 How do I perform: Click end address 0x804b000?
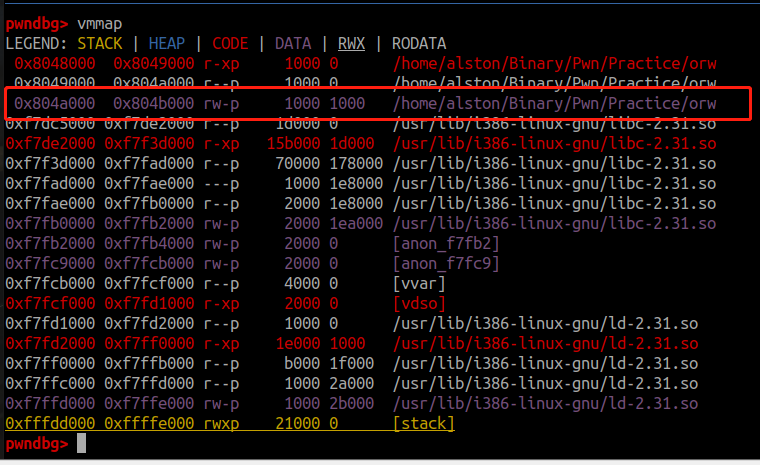[154, 103]
